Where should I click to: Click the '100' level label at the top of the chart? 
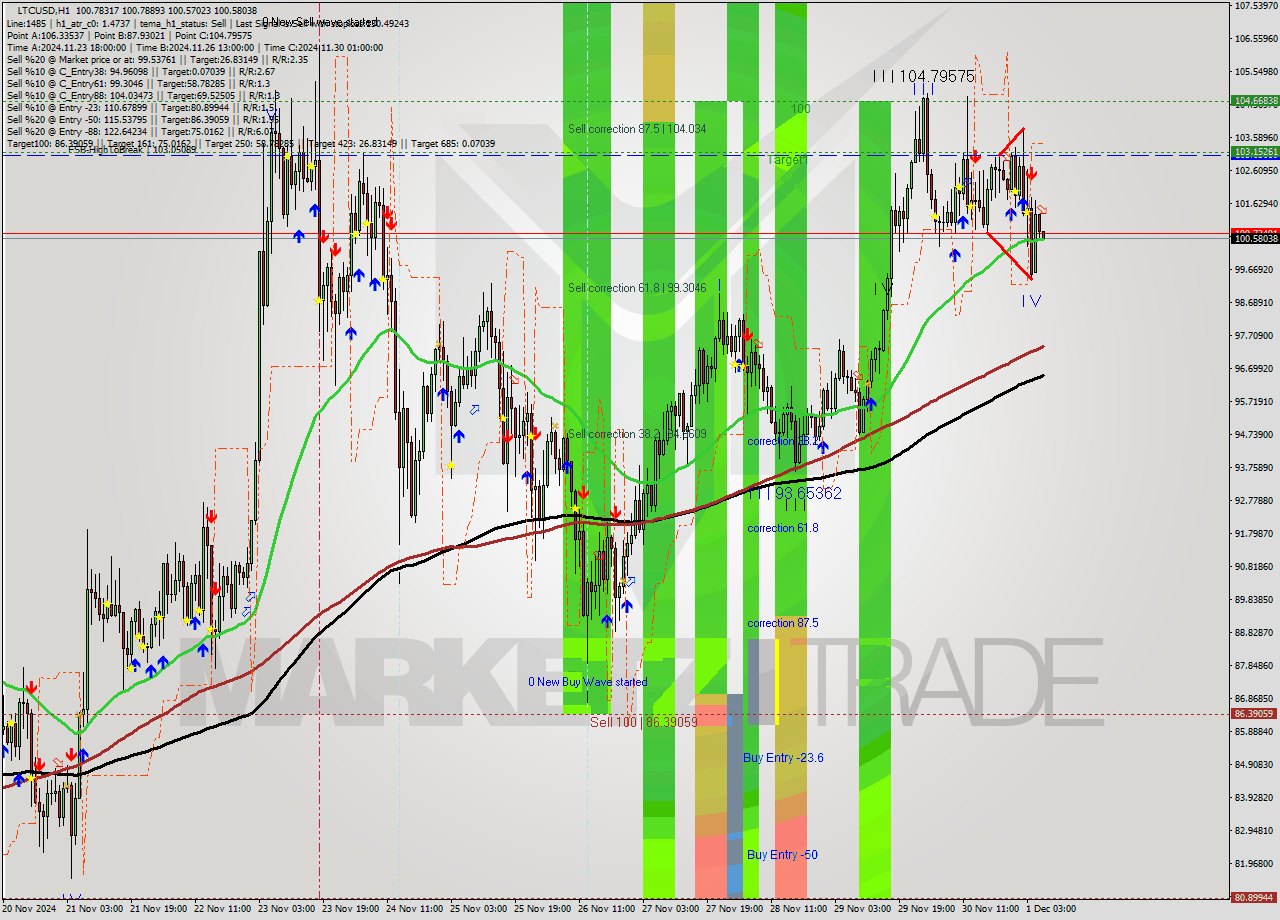[801, 109]
